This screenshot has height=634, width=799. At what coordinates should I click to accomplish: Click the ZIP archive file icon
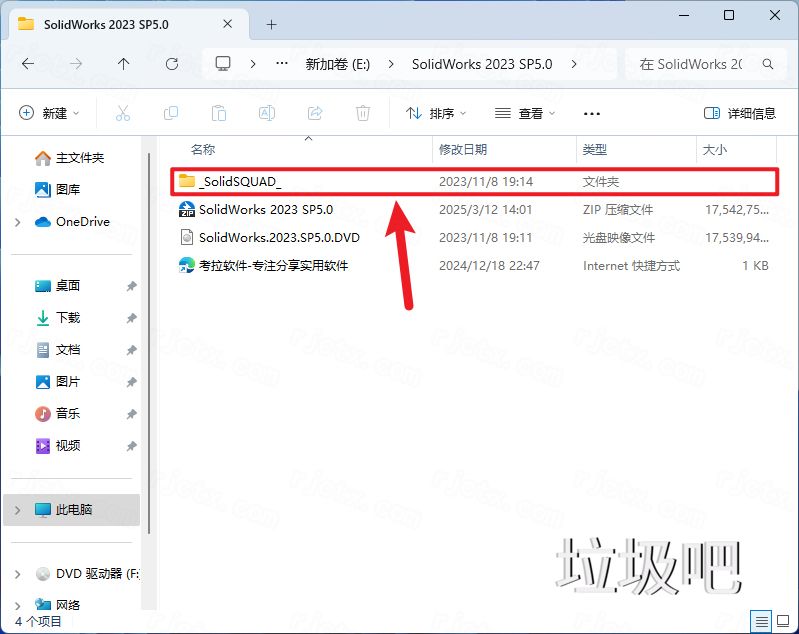[187, 209]
